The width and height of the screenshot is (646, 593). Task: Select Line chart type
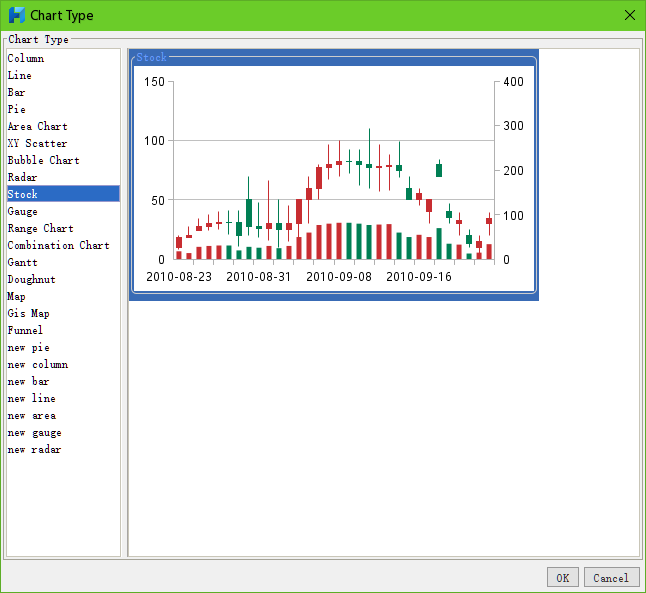coord(63,75)
